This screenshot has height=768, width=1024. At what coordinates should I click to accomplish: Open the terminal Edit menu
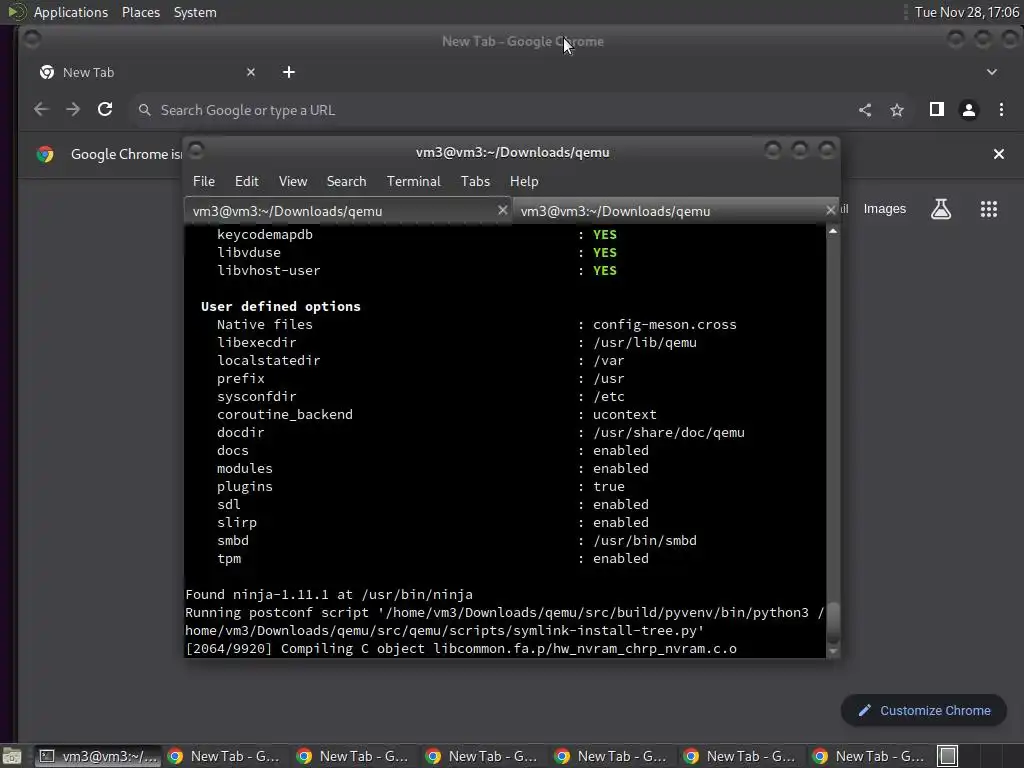point(246,182)
